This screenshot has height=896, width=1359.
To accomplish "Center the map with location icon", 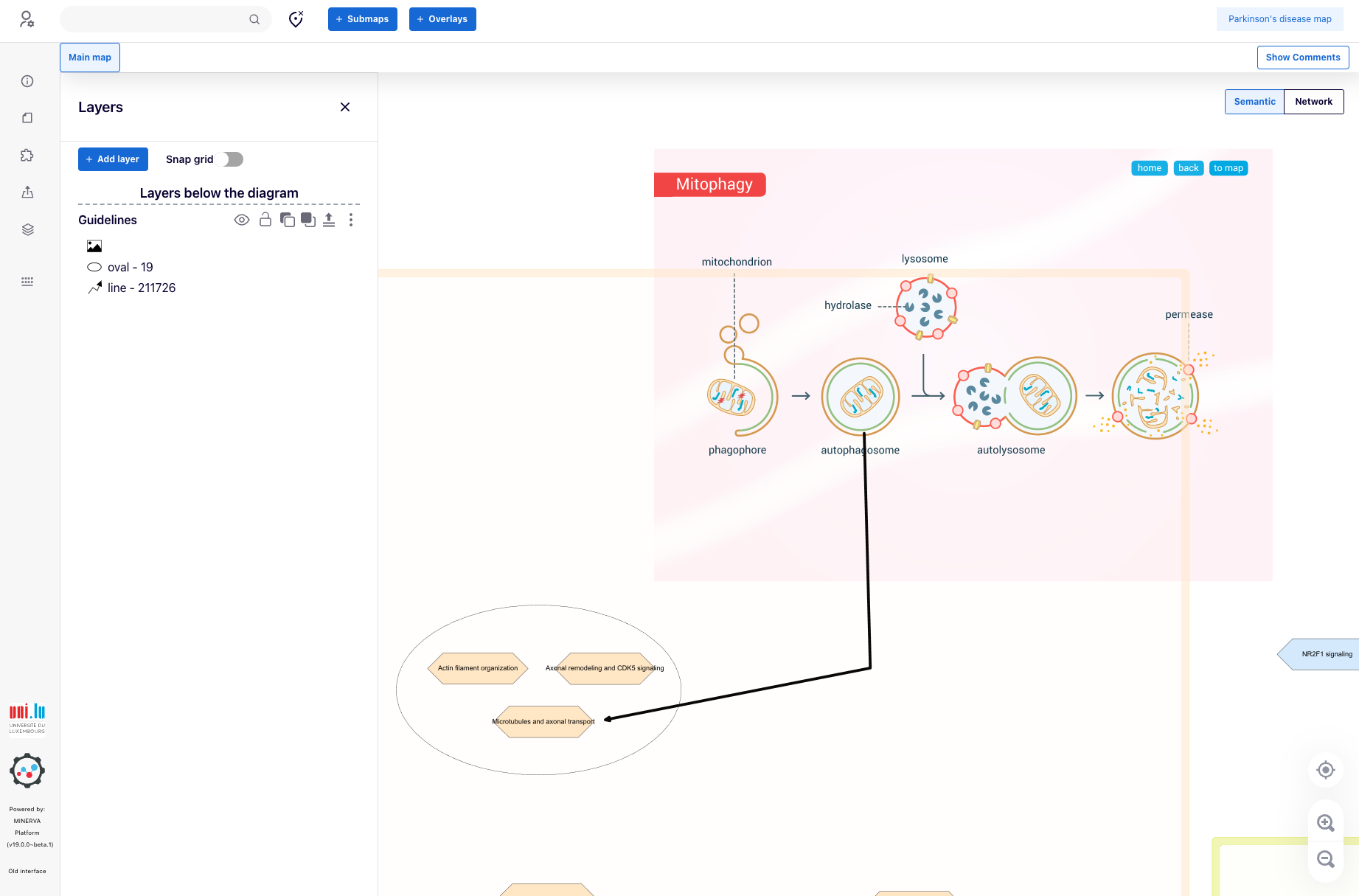I will tap(1325, 770).
